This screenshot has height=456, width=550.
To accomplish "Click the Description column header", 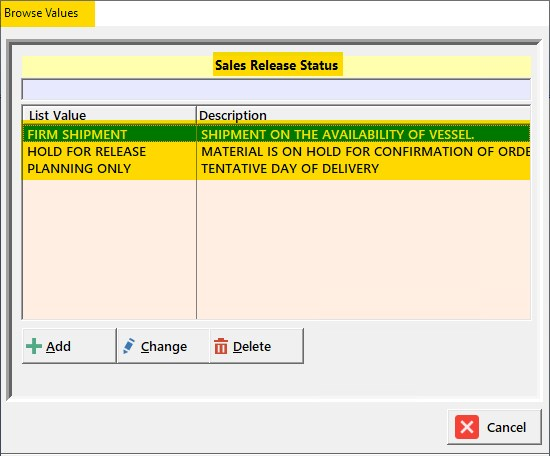I will 363,115.
